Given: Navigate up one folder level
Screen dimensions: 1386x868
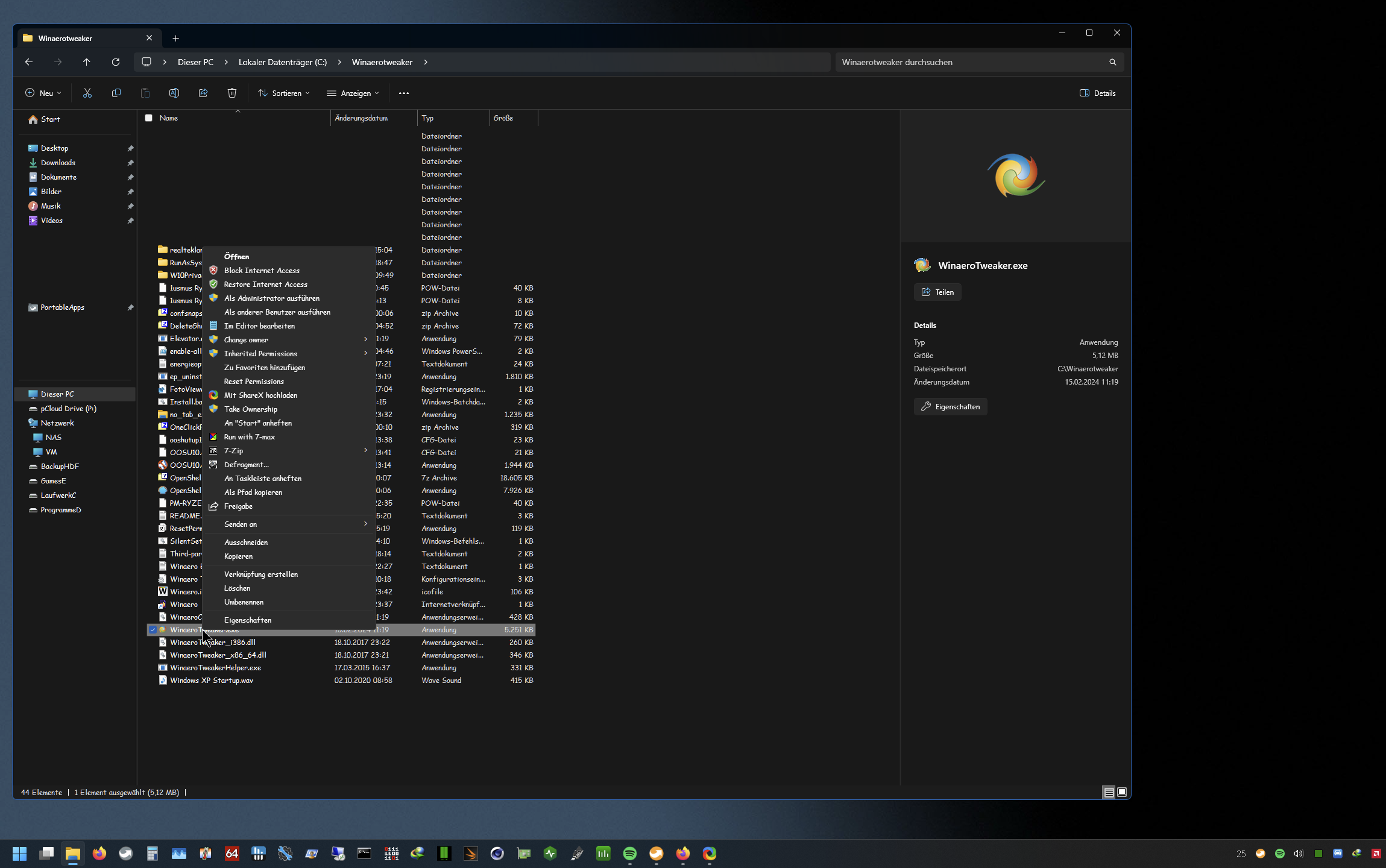Looking at the screenshot, I should (x=87, y=62).
